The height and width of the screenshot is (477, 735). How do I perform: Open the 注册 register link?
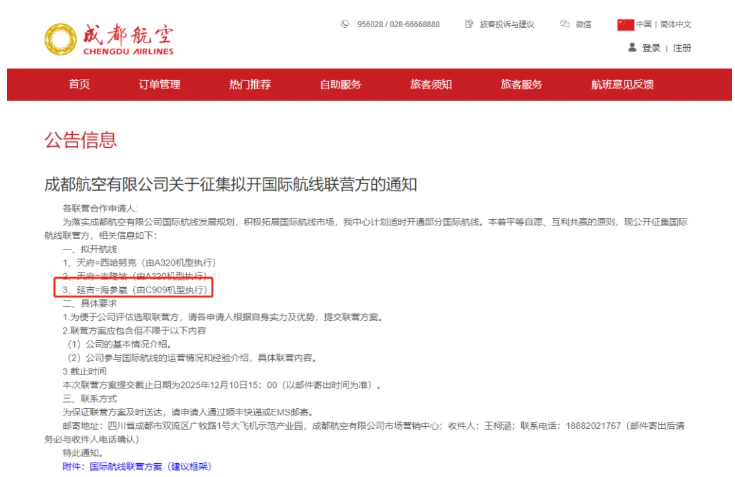click(682, 48)
